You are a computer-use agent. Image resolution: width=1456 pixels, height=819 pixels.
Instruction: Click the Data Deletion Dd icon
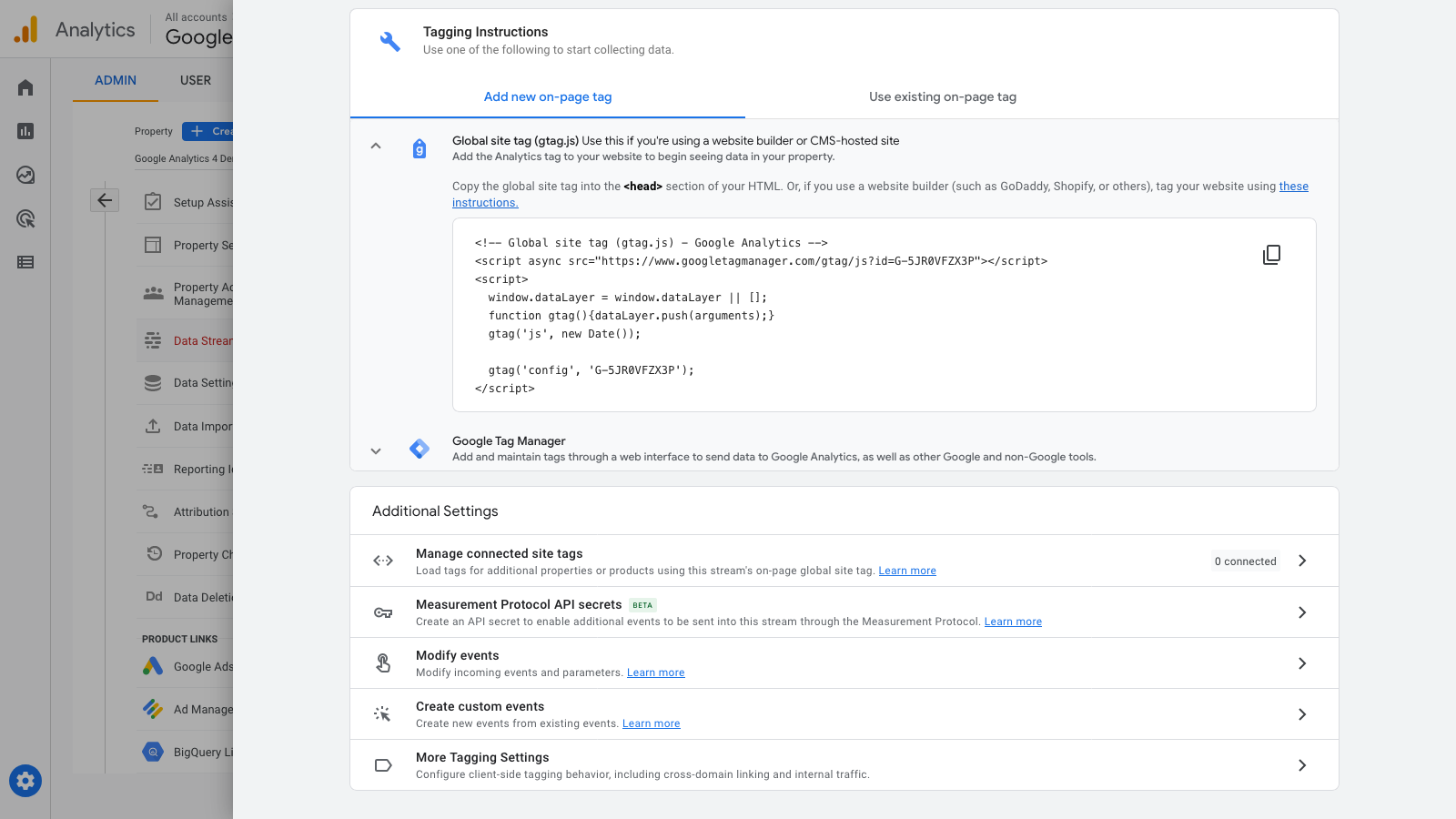pos(154,597)
